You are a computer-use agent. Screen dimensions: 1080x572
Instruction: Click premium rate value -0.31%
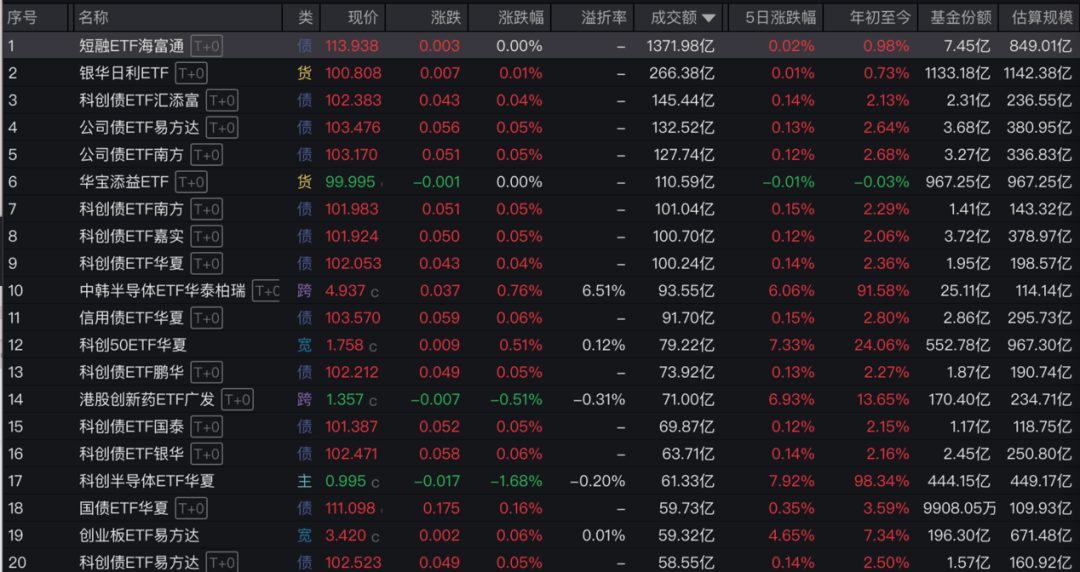(x=599, y=400)
